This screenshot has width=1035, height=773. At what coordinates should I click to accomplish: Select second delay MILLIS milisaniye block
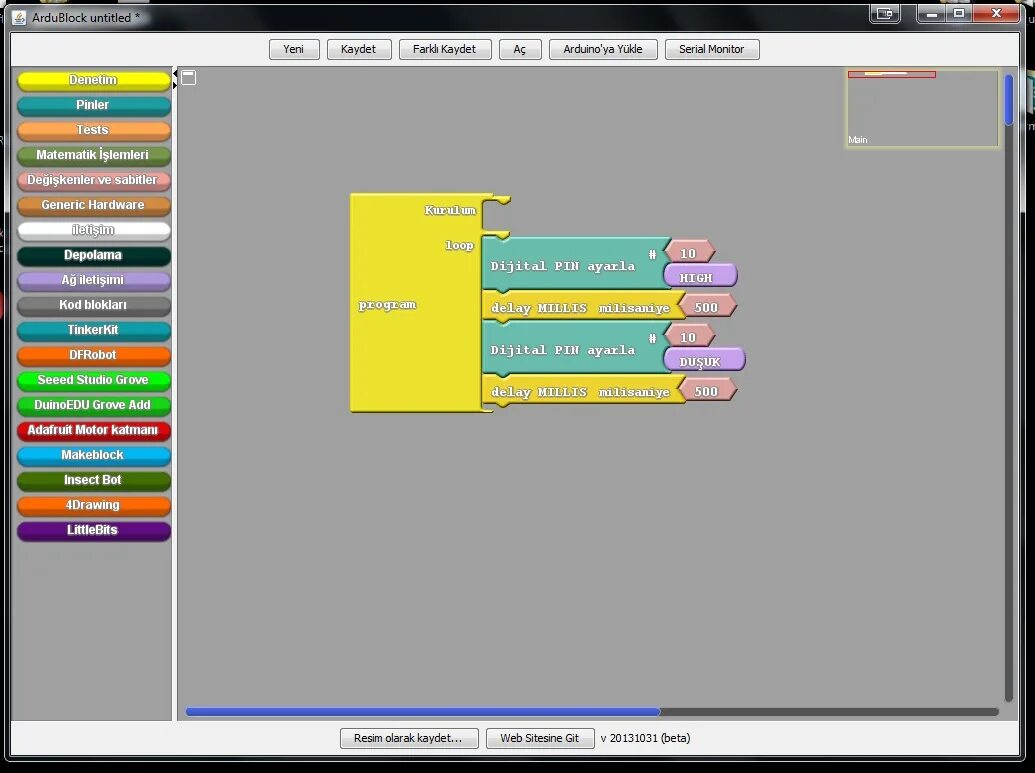tap(584, 392)
